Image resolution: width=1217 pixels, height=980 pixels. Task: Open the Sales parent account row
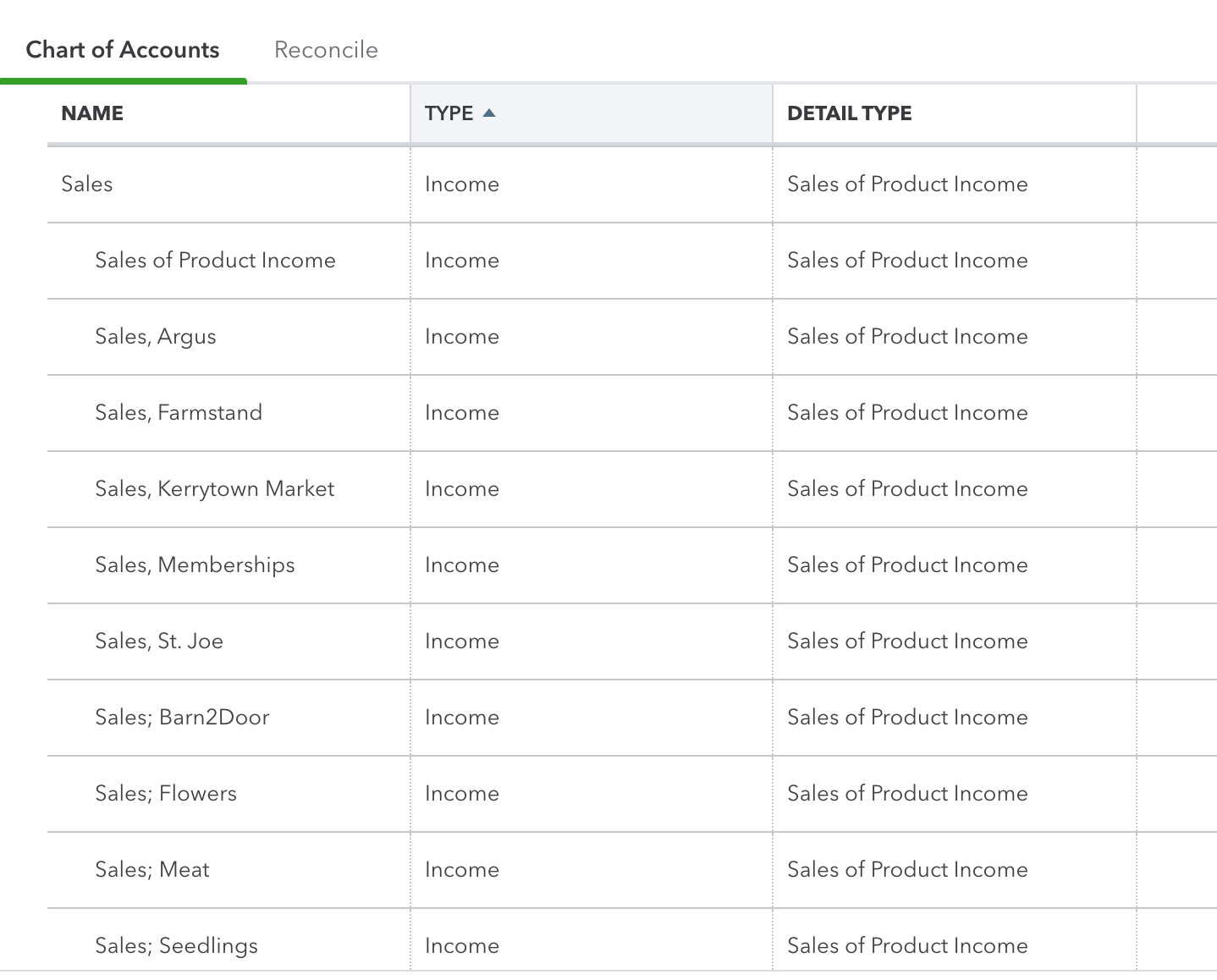point(86,184)
